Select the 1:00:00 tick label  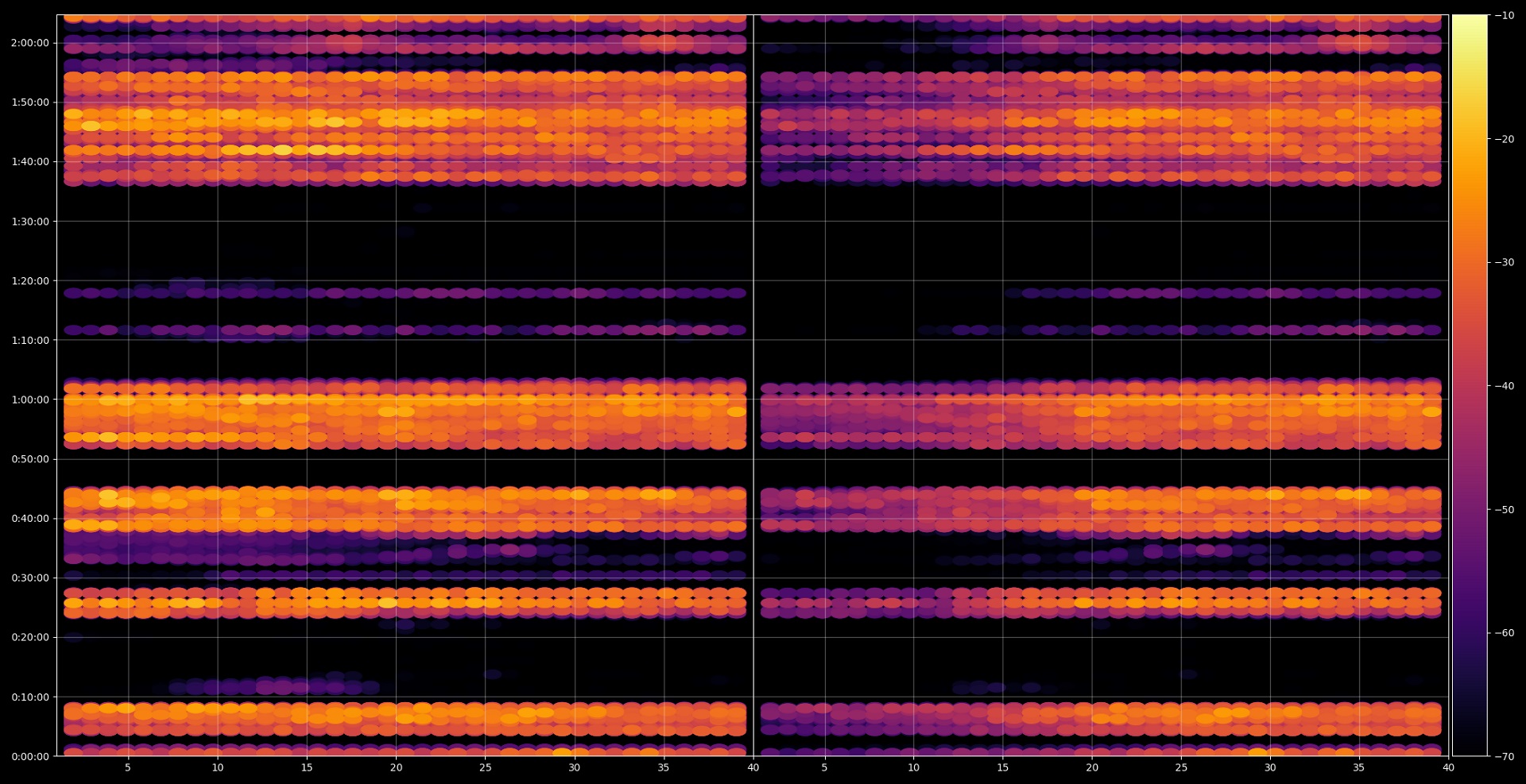30,400
